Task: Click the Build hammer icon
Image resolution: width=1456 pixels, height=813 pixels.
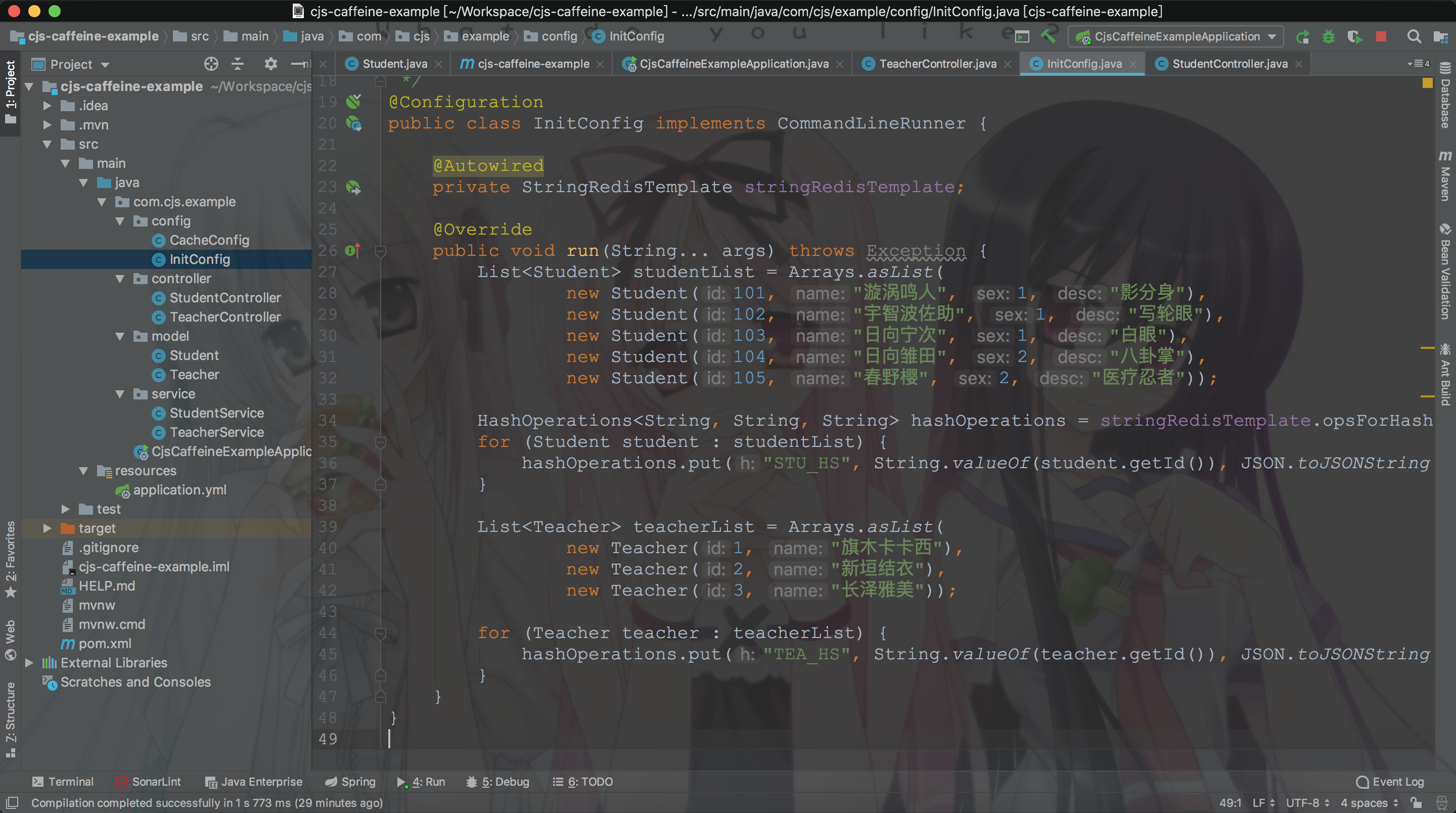Action: pos(1048,37)
